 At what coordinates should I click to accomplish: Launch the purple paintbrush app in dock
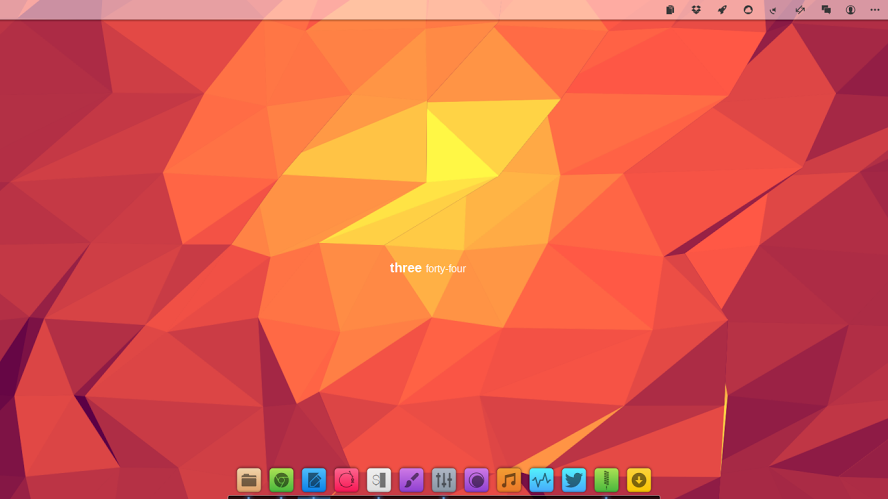[x=411, y=480]
